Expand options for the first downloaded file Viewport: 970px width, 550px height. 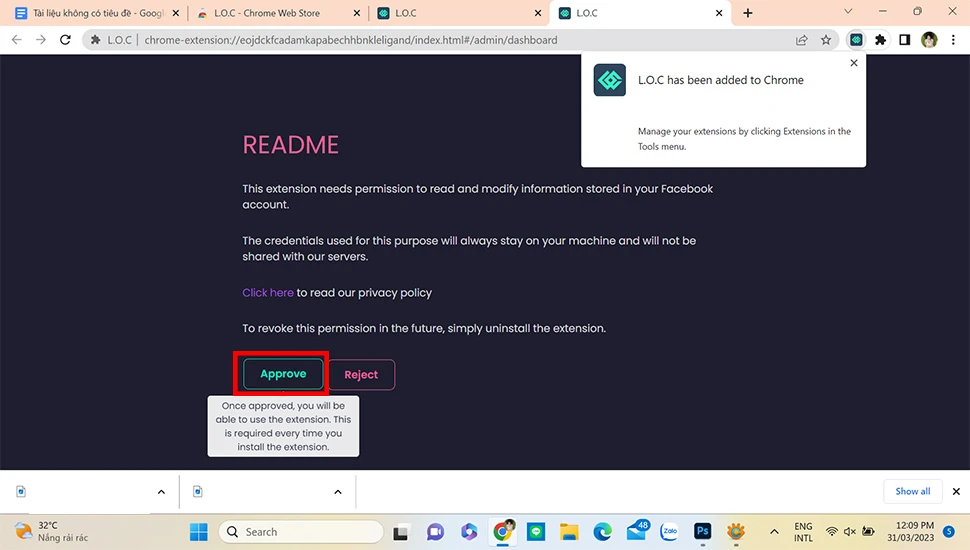[161, 492]
